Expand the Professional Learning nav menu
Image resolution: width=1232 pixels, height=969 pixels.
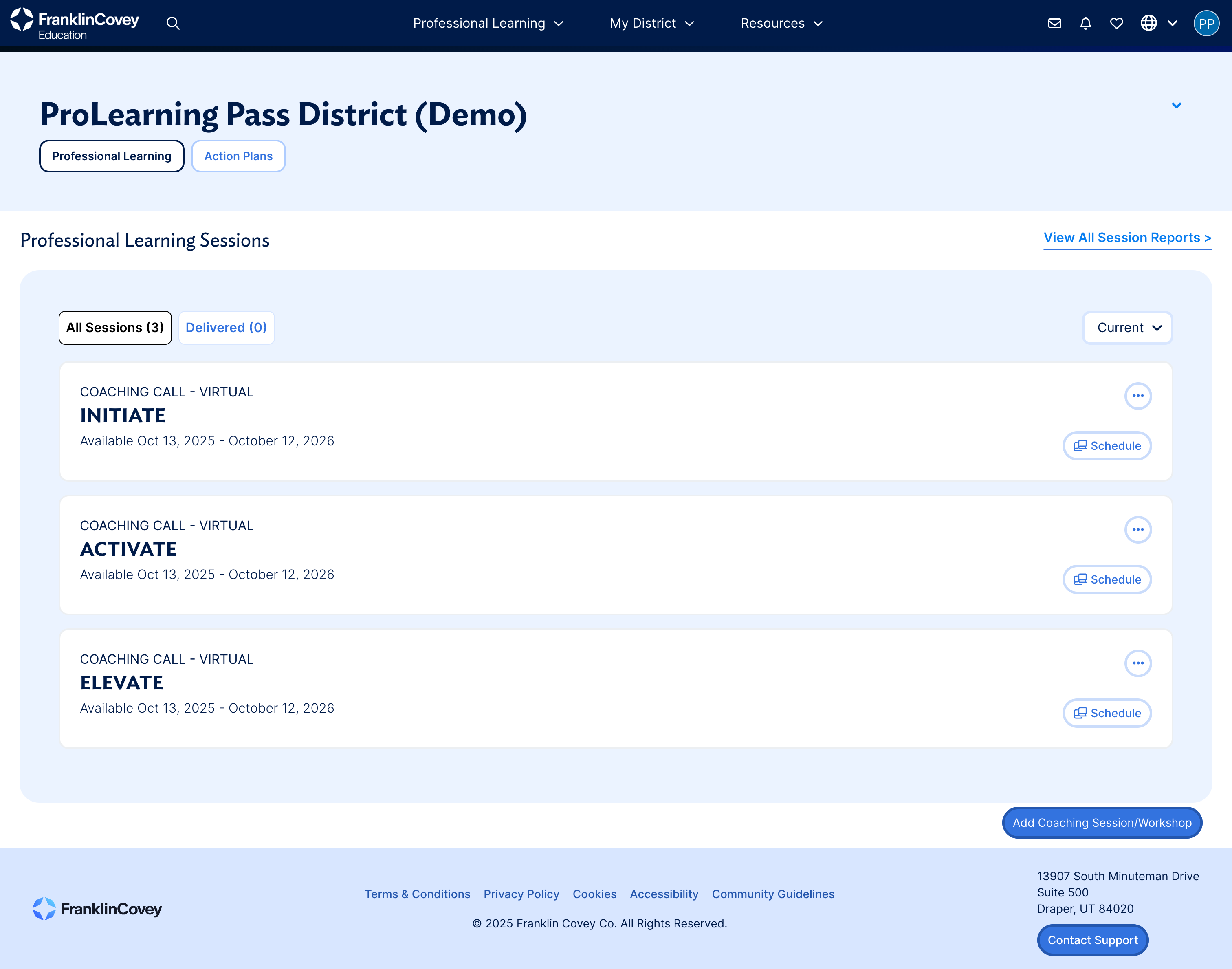pyautogui.click(x=488, y=23)
